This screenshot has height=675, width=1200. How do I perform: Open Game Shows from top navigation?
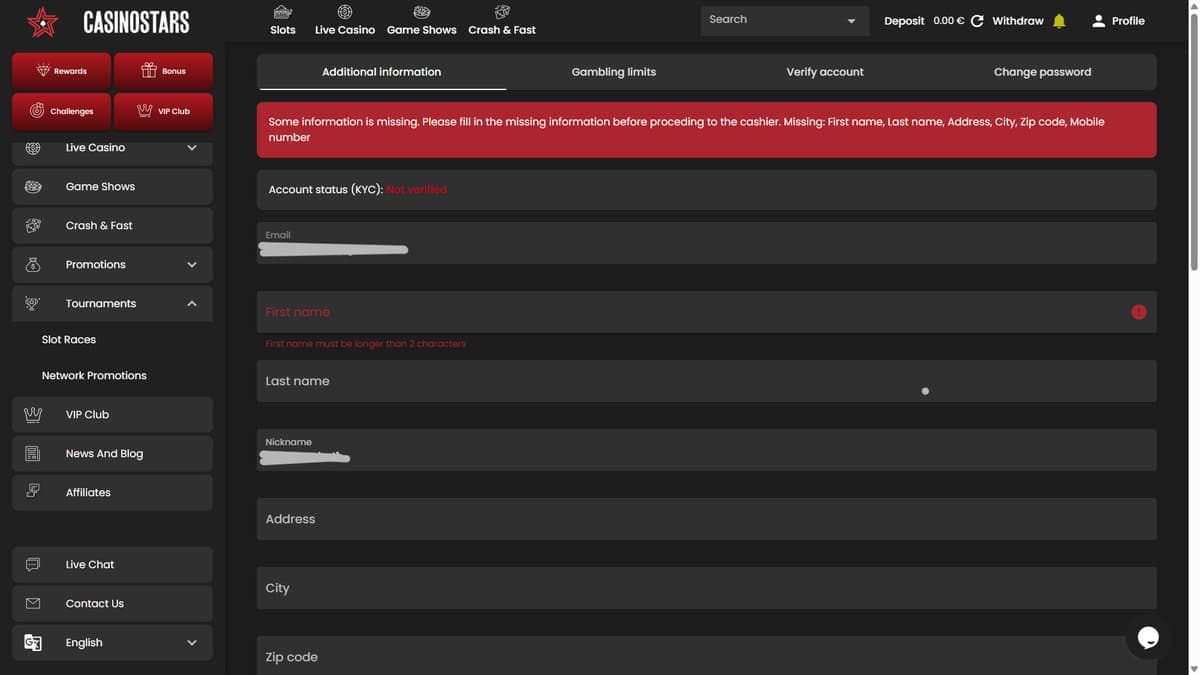click(x=421, y=20)
